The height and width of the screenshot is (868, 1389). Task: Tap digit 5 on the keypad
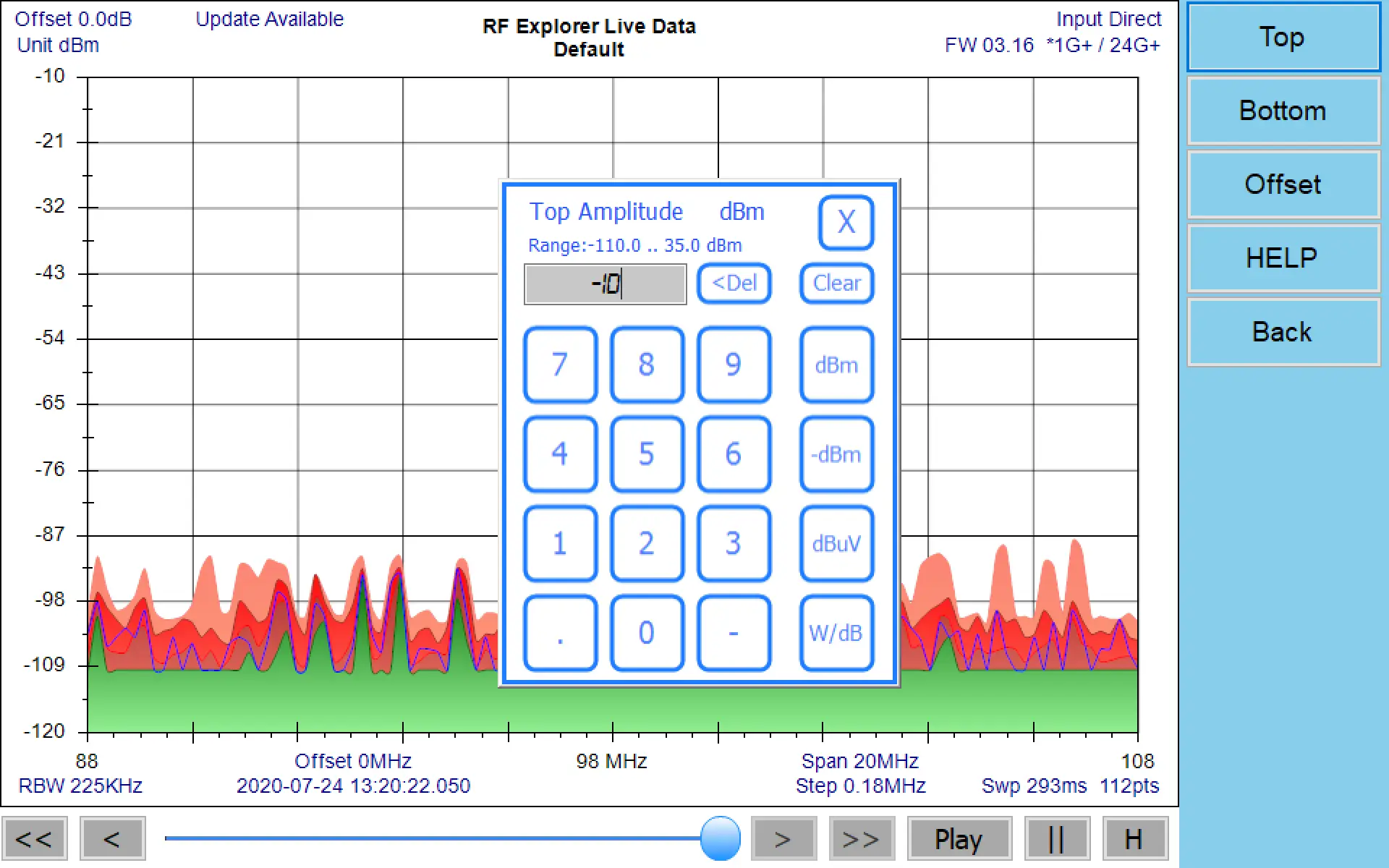[647, 454]
